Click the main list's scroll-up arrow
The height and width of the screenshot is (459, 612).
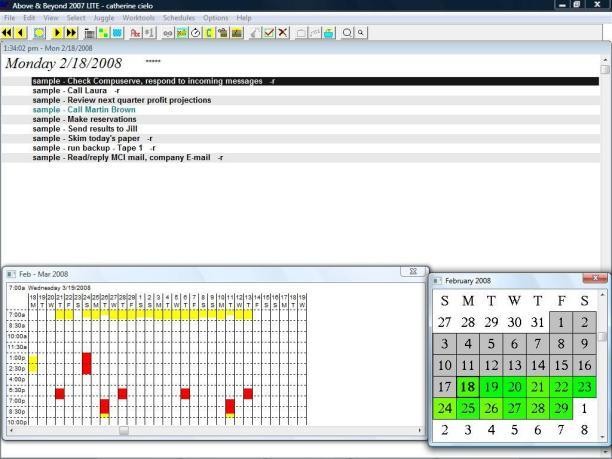pos(605,60)
